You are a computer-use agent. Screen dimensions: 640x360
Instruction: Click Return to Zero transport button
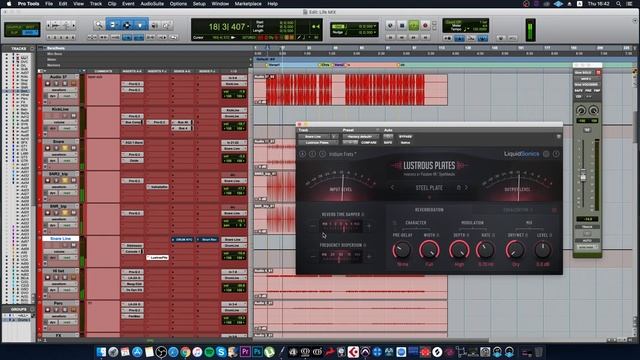[390, 38]
